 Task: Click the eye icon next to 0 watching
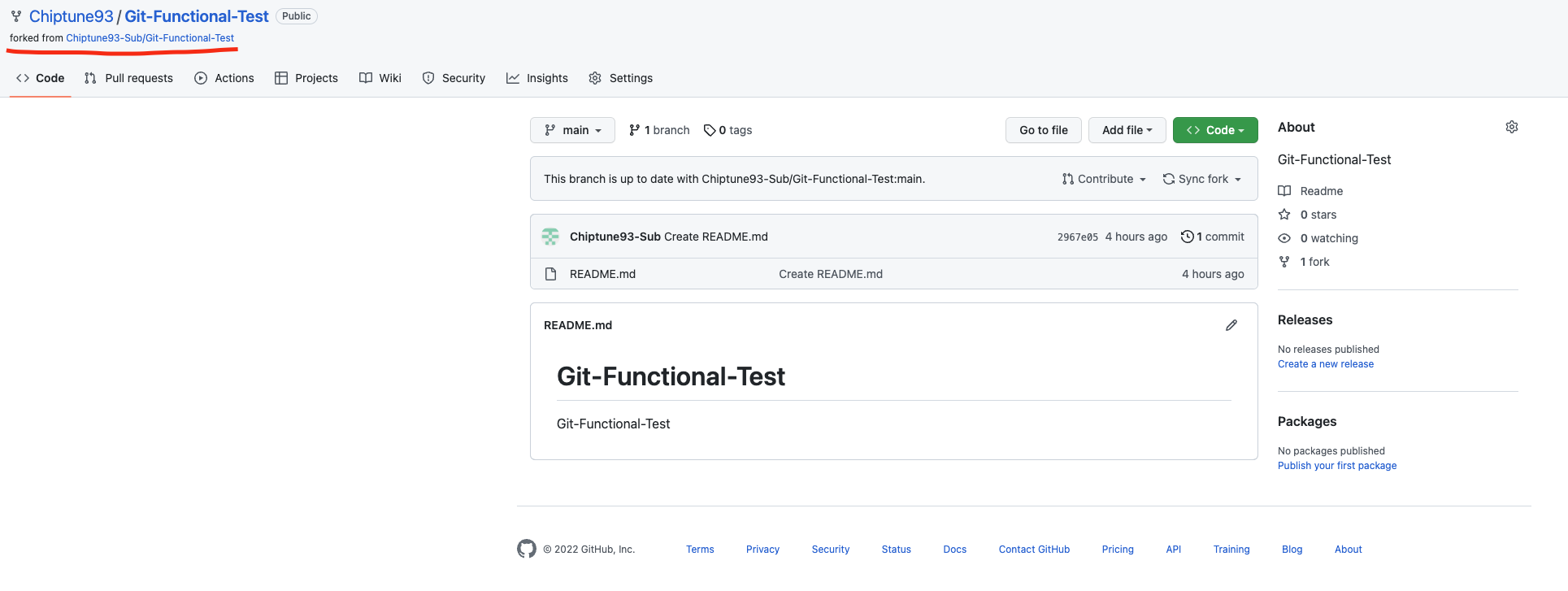pos(1284,238)
